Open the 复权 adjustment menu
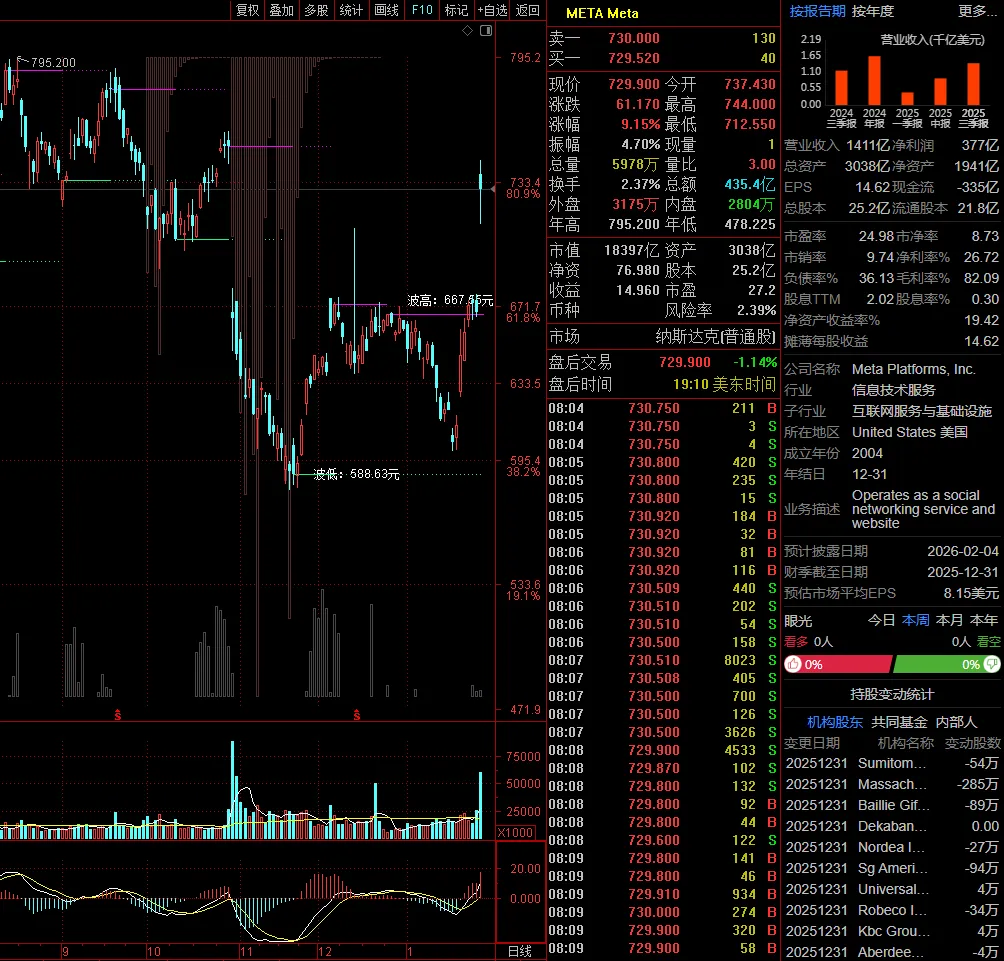Screen dimensions: 1004x961 pos(247,10)
